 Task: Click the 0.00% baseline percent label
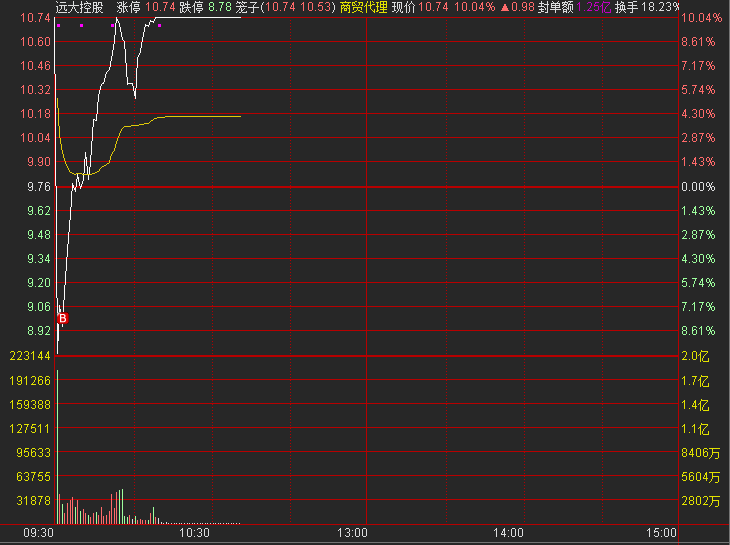(699, 187)
